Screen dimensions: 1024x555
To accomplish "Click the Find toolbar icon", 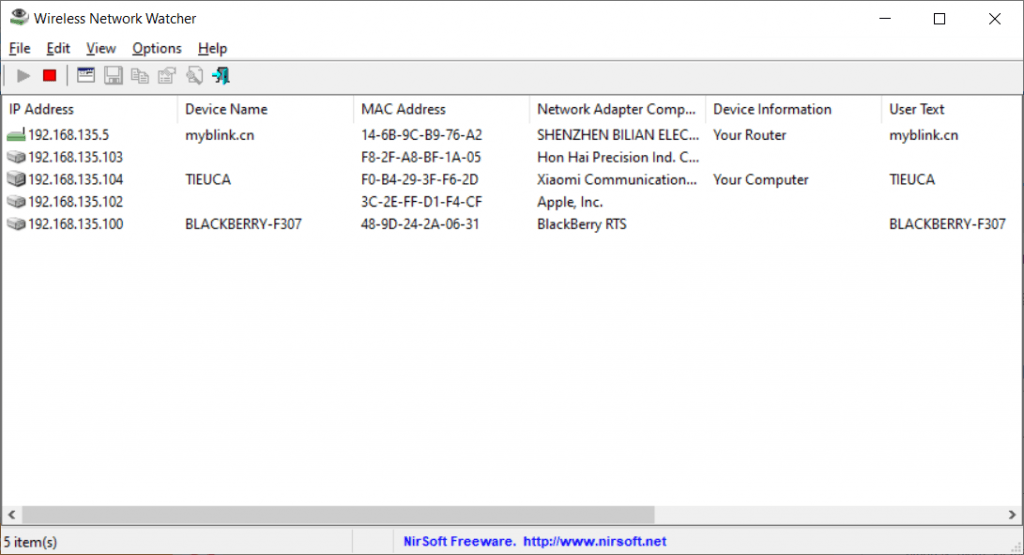I will (194, 75).
